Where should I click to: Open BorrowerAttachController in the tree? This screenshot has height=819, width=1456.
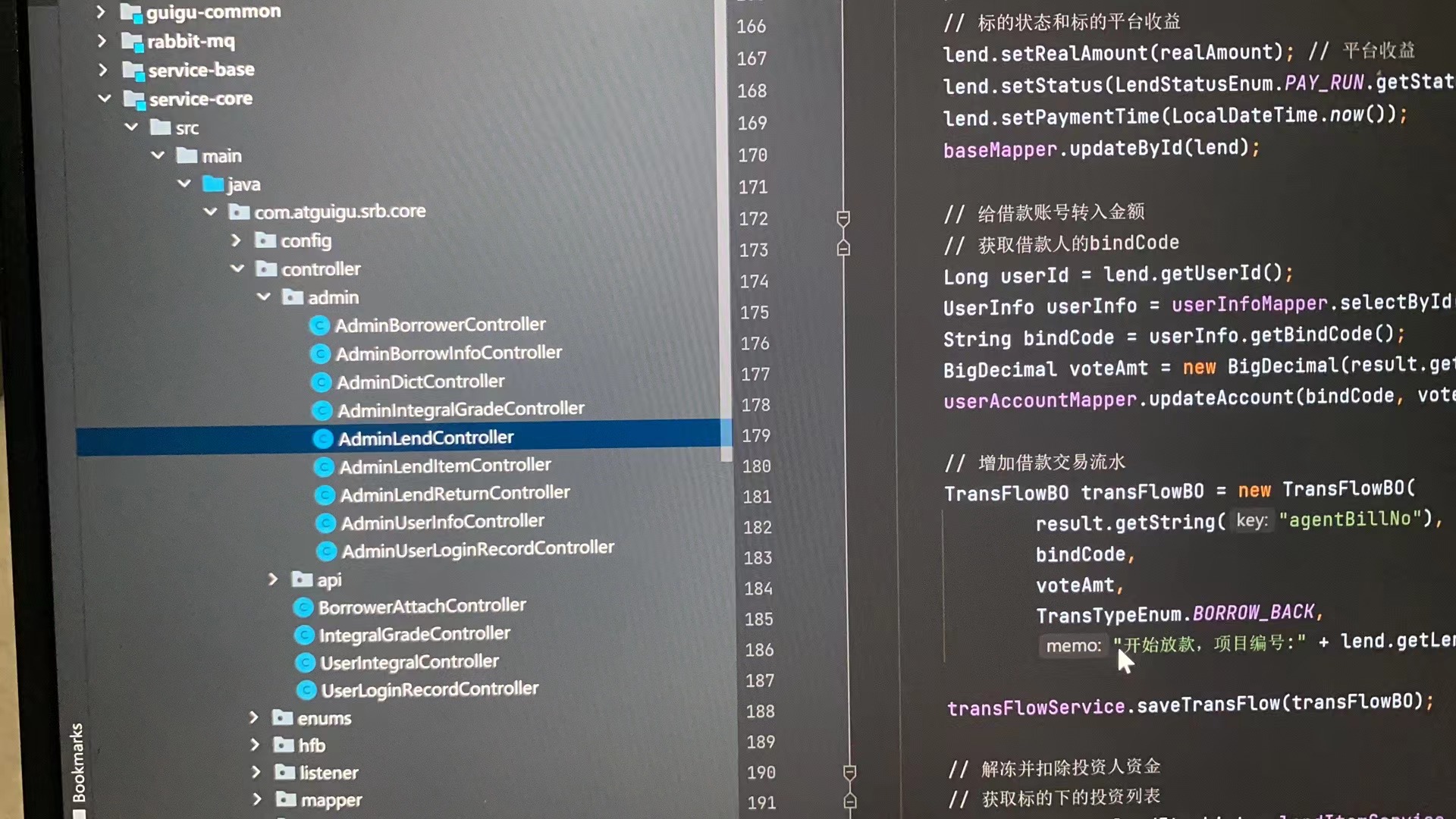click(x=422, y=606)
